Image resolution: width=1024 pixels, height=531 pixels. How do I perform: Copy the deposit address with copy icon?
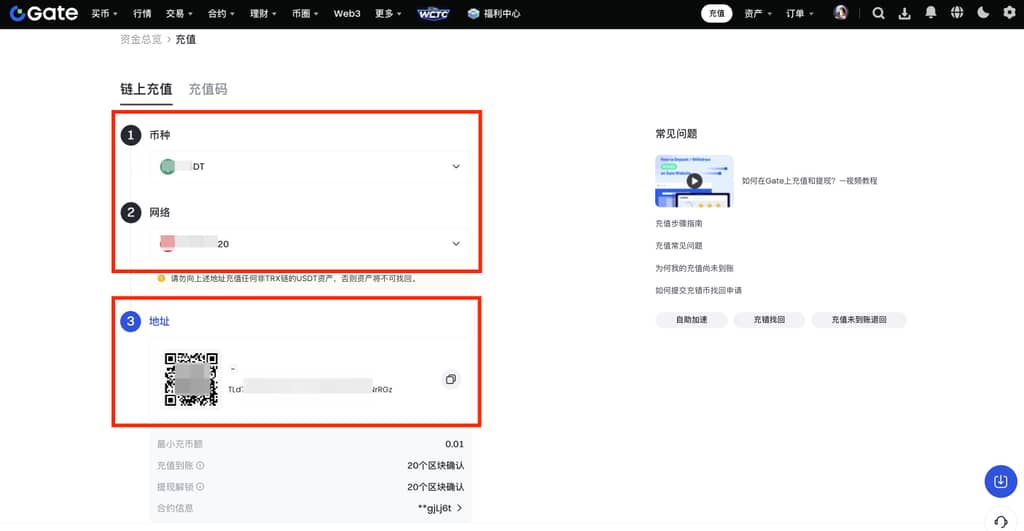(451, 379)
